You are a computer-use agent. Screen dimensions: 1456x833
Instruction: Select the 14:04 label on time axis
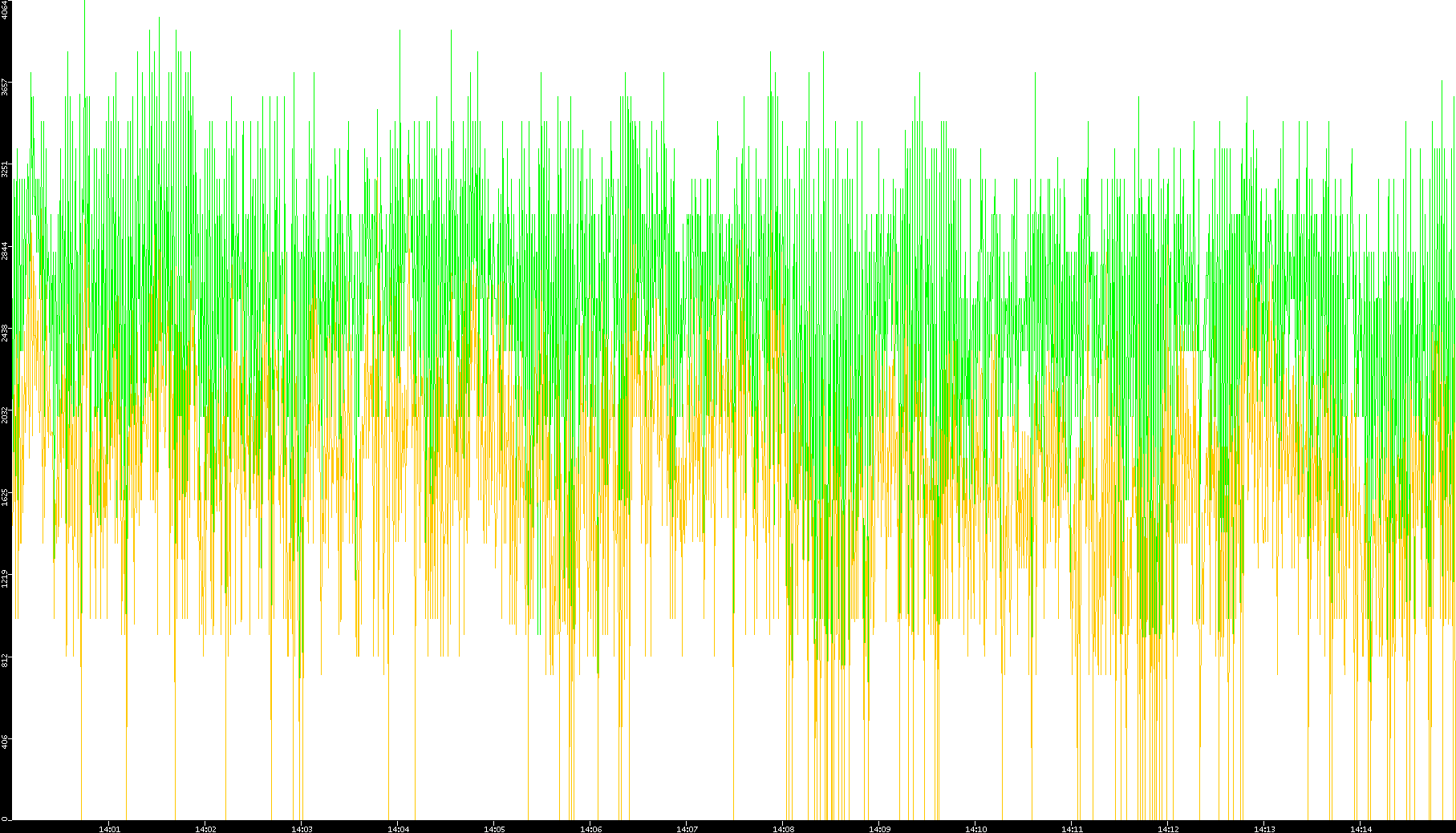pos(399,829)
